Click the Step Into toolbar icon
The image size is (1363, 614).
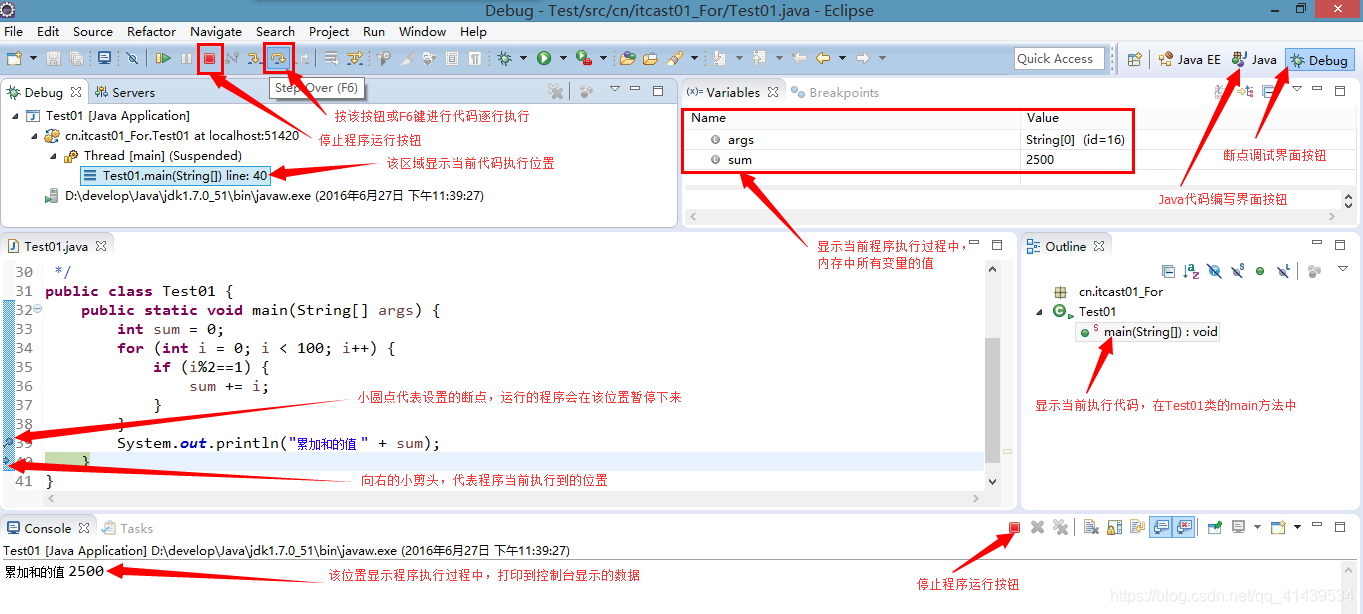(255, 58)
